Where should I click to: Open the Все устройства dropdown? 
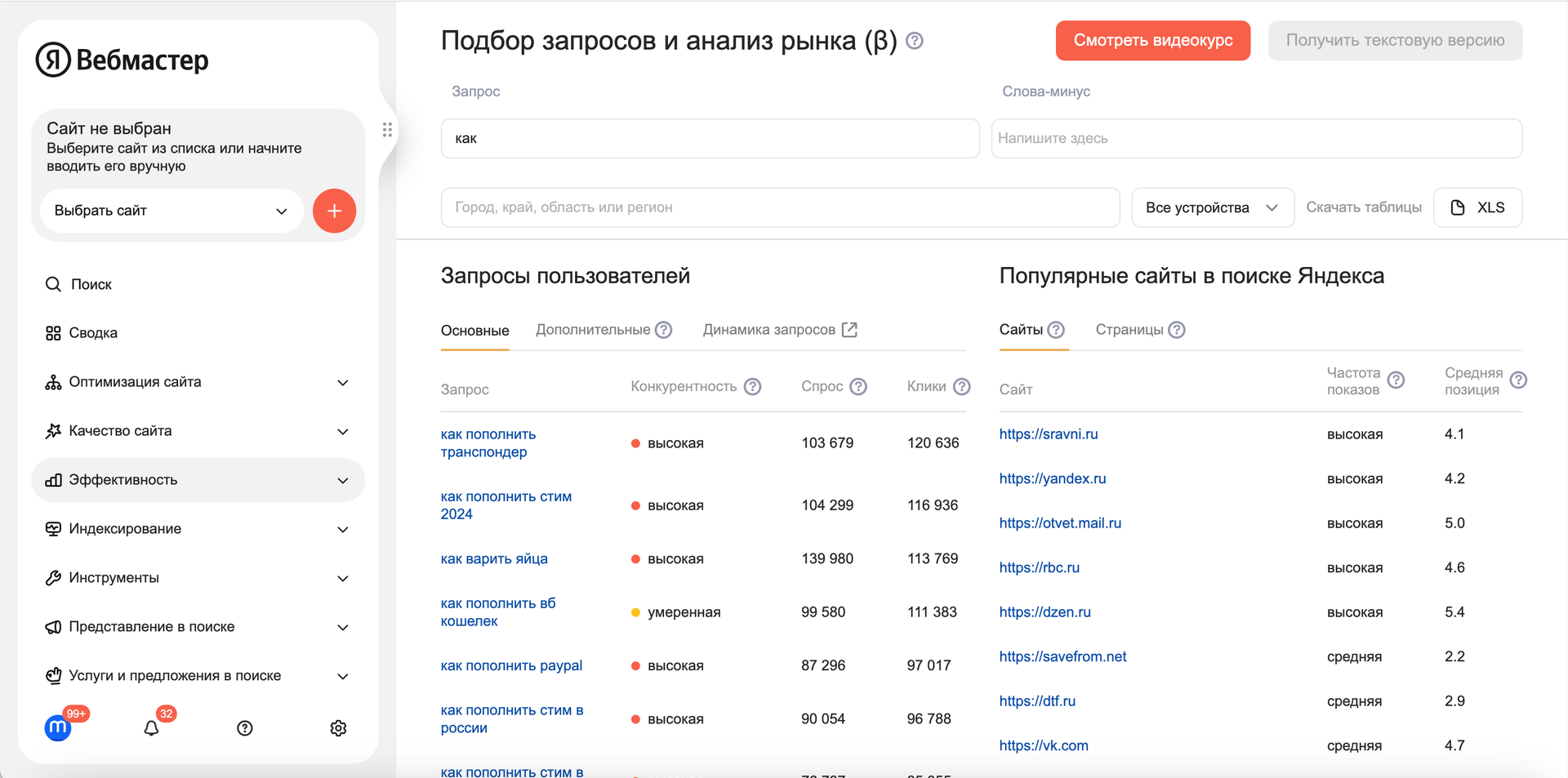point(1213,207)
